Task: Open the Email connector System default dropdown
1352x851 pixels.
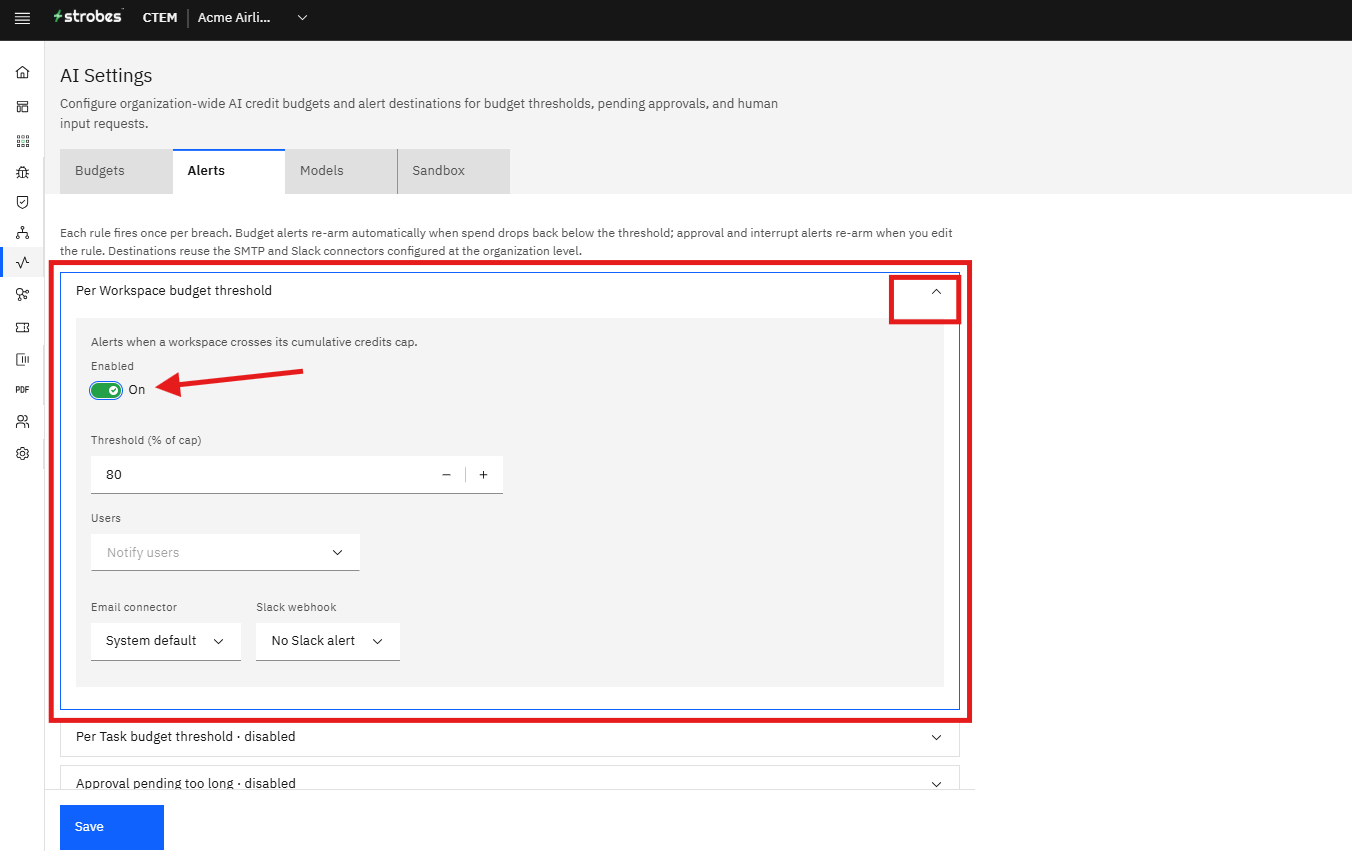Action: (x=166, y=641)
